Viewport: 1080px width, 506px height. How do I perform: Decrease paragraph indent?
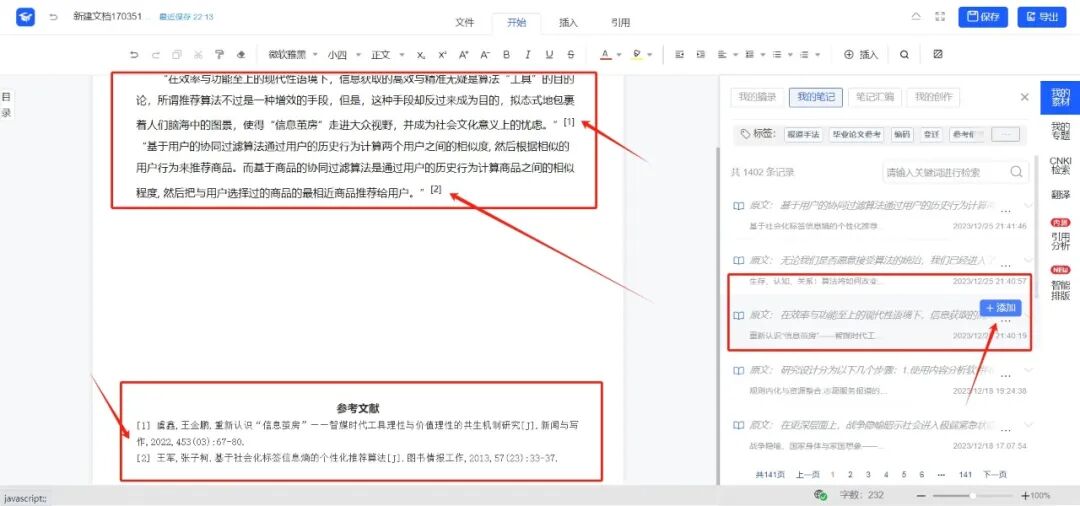(680, 54)
